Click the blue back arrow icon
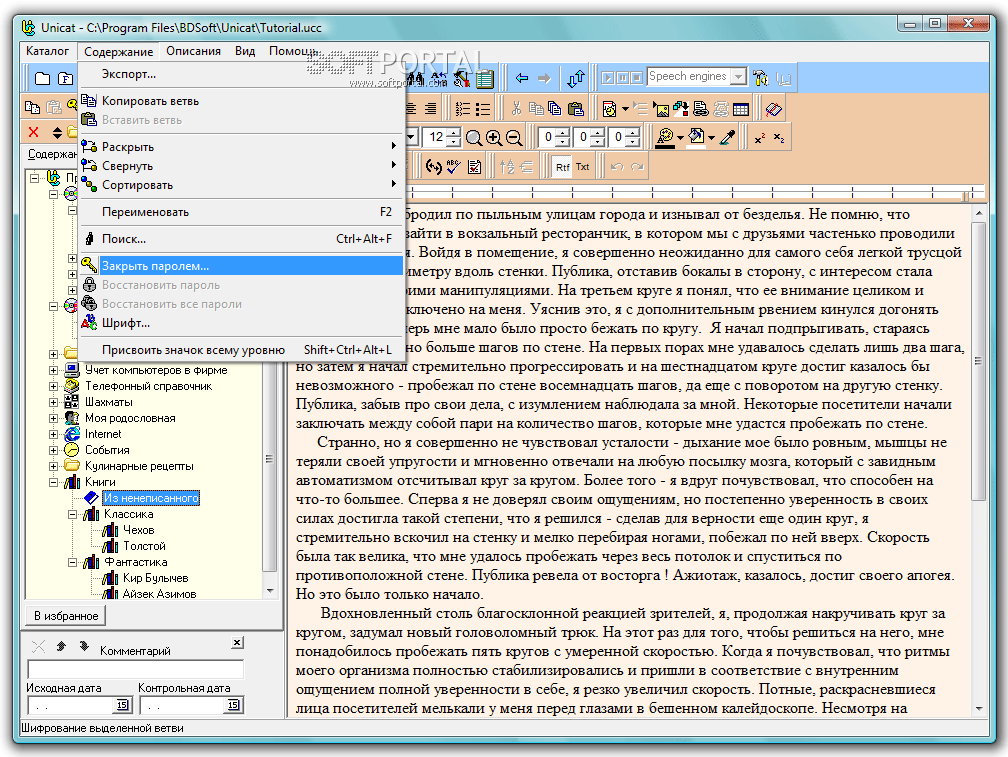 tap(521, 78)
